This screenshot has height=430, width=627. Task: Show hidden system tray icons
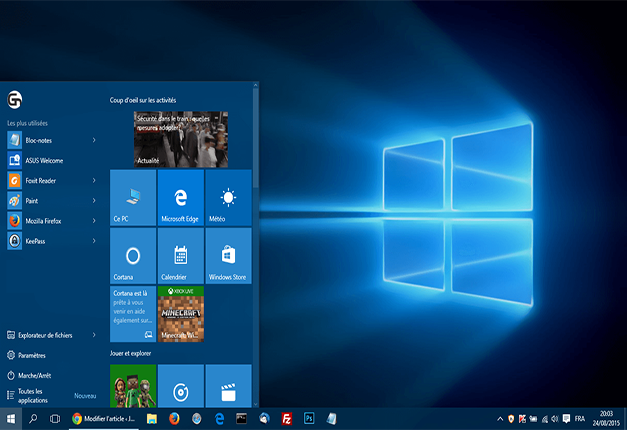point(500,418)
